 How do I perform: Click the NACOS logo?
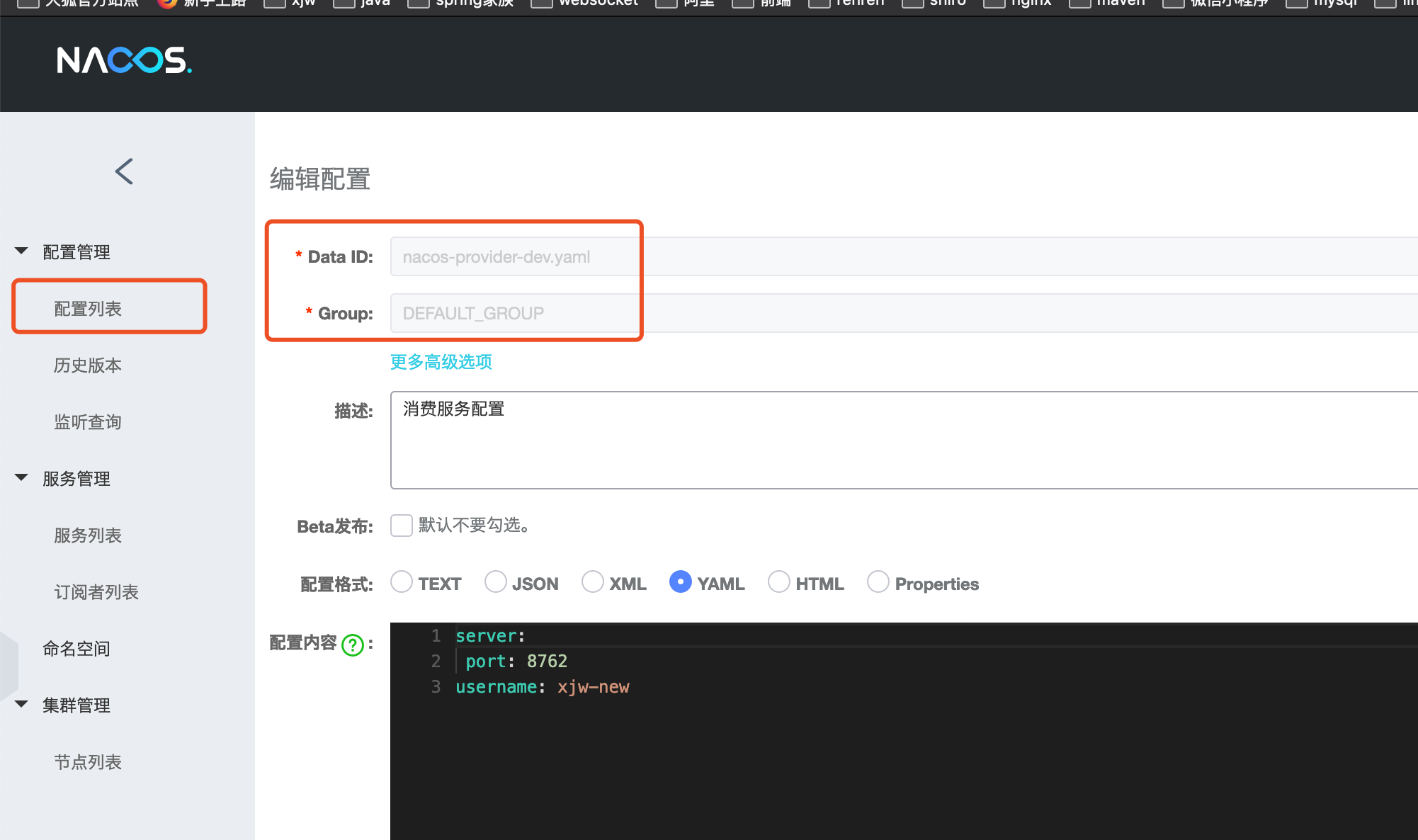coord(125,60)
